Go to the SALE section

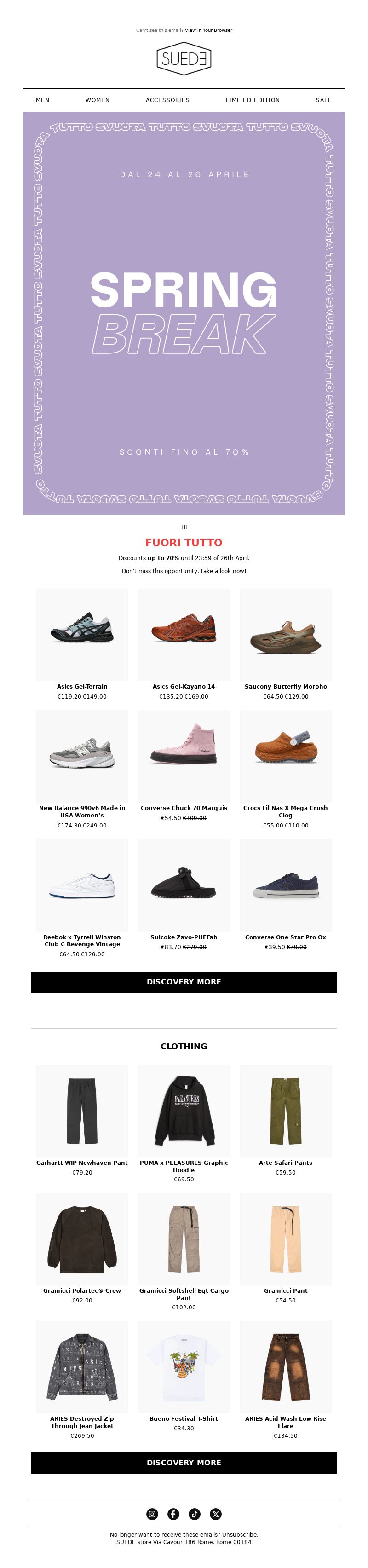click(x=323, y=100)
